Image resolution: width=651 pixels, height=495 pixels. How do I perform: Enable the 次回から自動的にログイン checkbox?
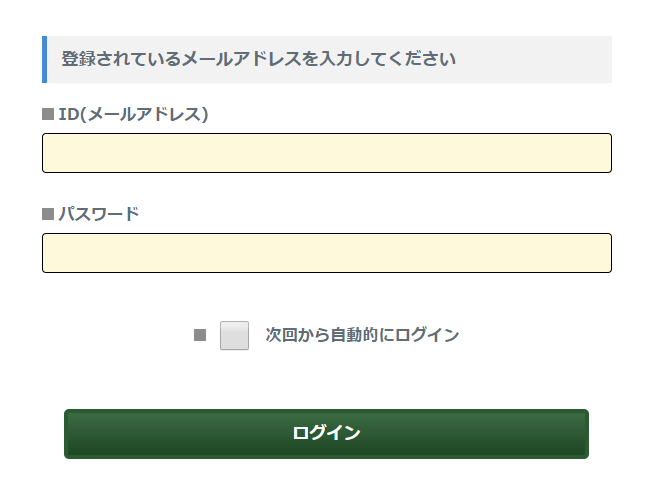click(x=234, y=336)
